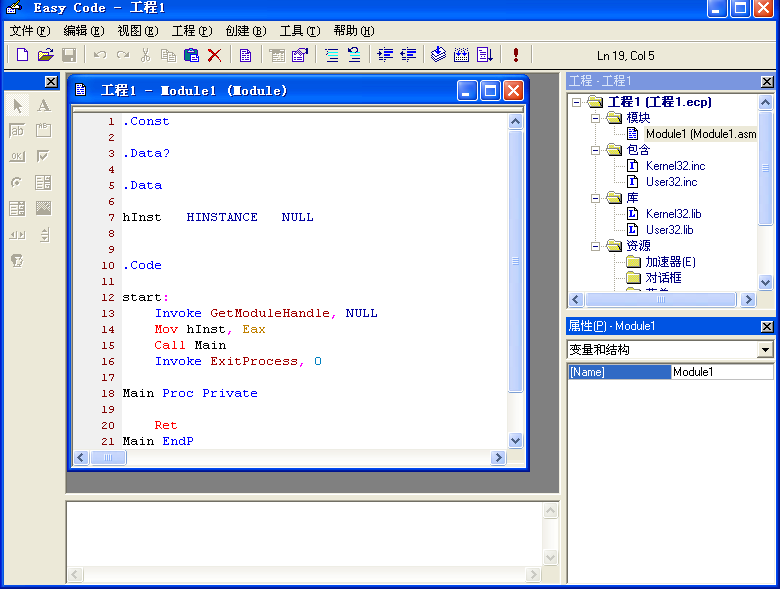Select the picture control in toolbox
780x589 pixels.
(x=43, y=208)
